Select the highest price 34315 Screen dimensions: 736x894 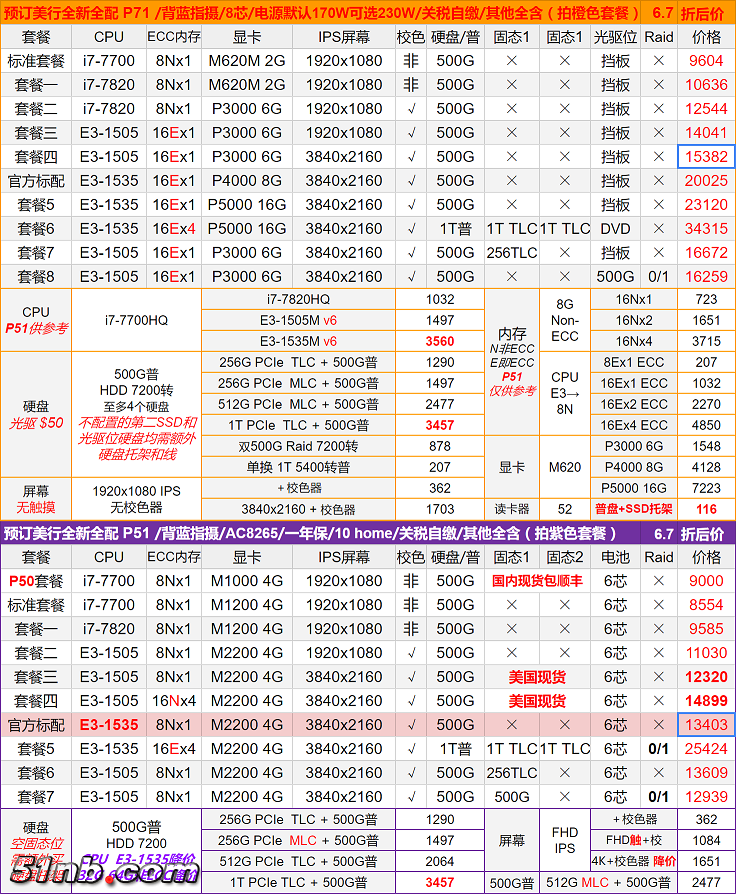click(706, 229)
